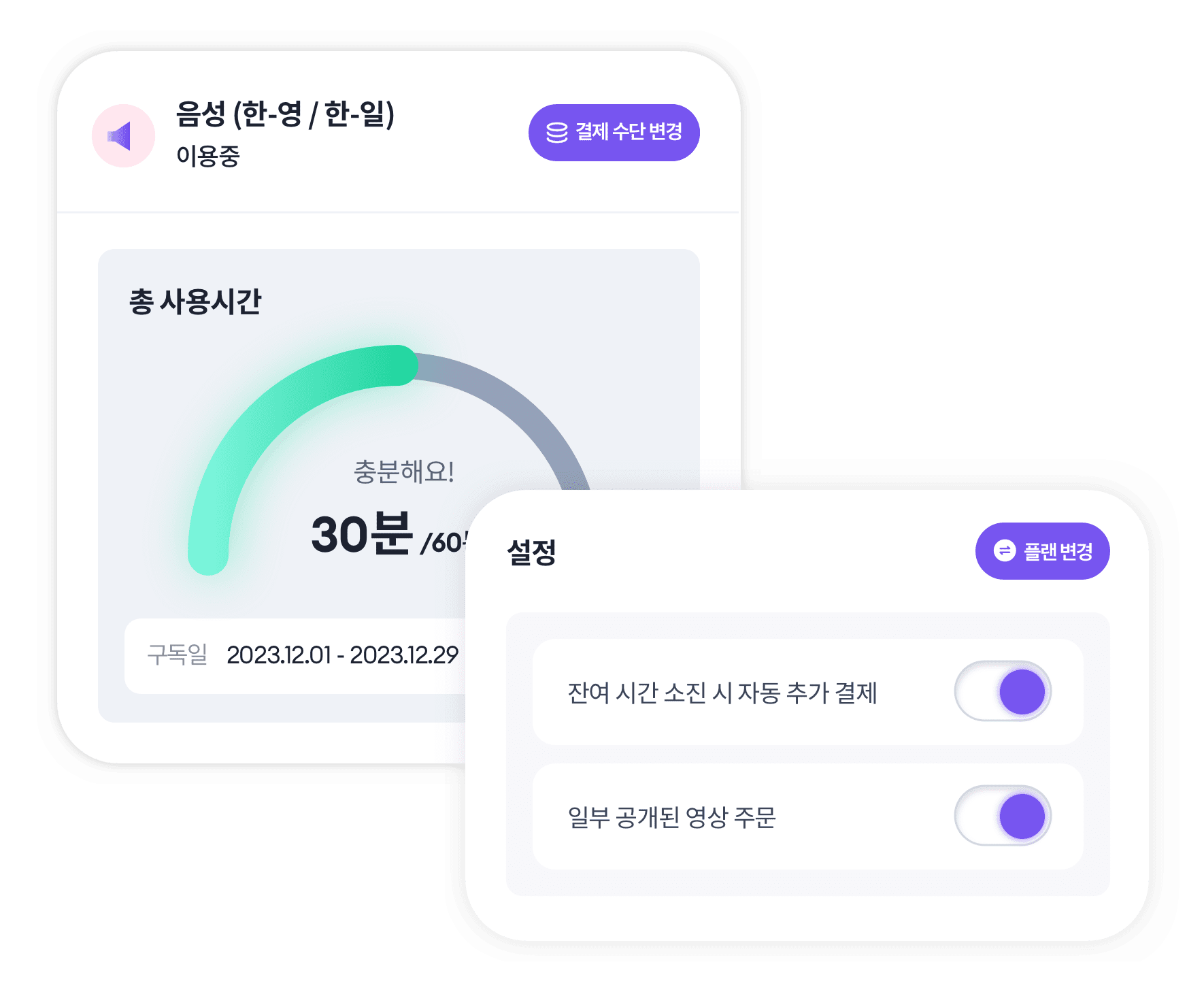
Task: Click the 총 사용시간 heading
Action: coord(195,301)
